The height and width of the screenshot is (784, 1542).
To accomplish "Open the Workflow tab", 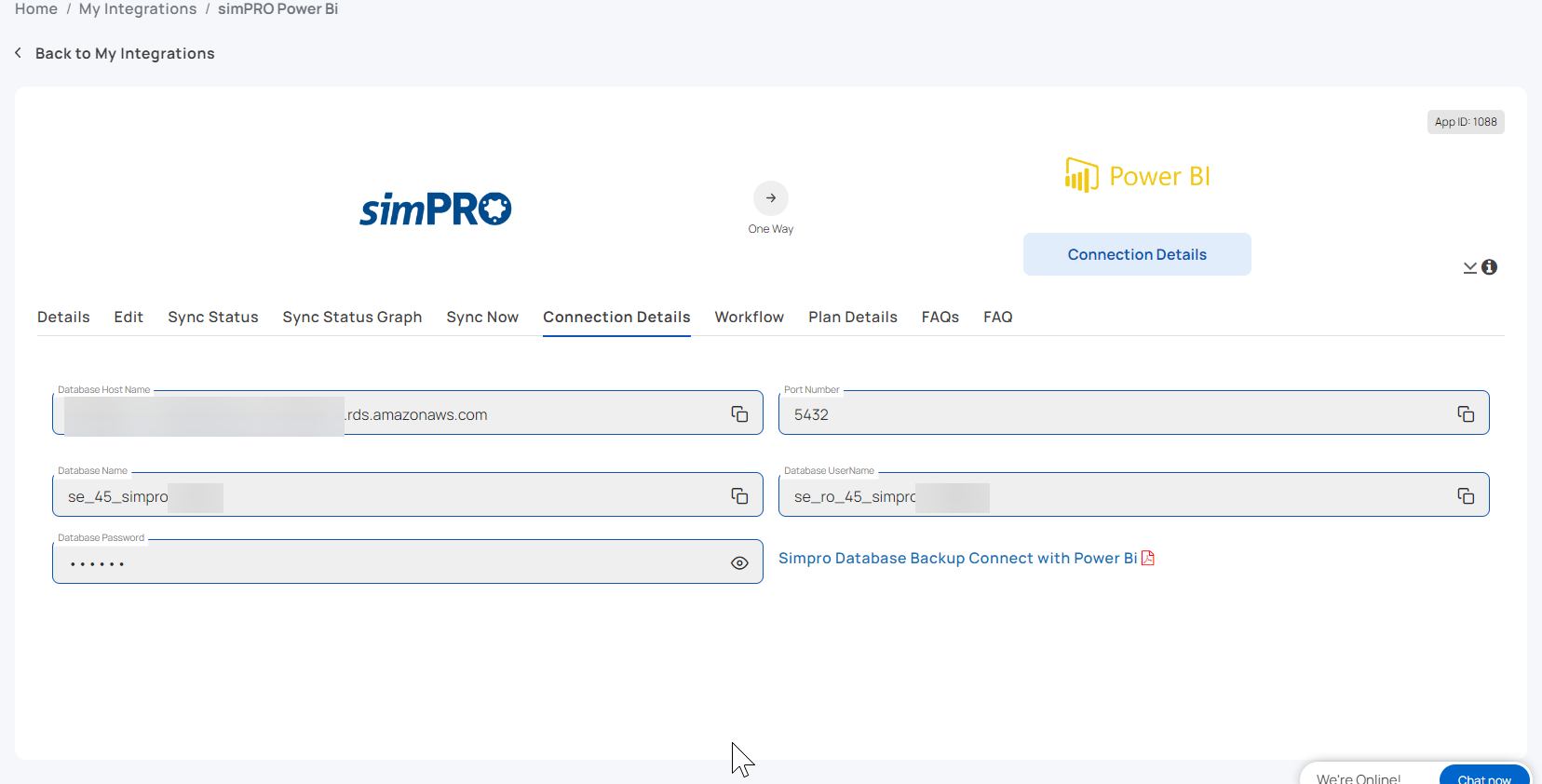I will (750, 317).
